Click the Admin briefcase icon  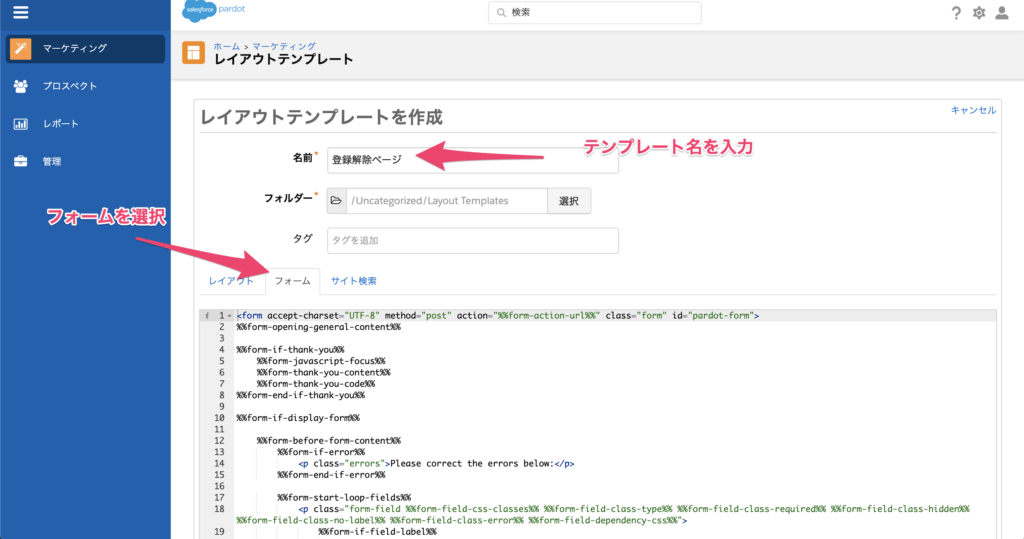(x=21, y=161)
